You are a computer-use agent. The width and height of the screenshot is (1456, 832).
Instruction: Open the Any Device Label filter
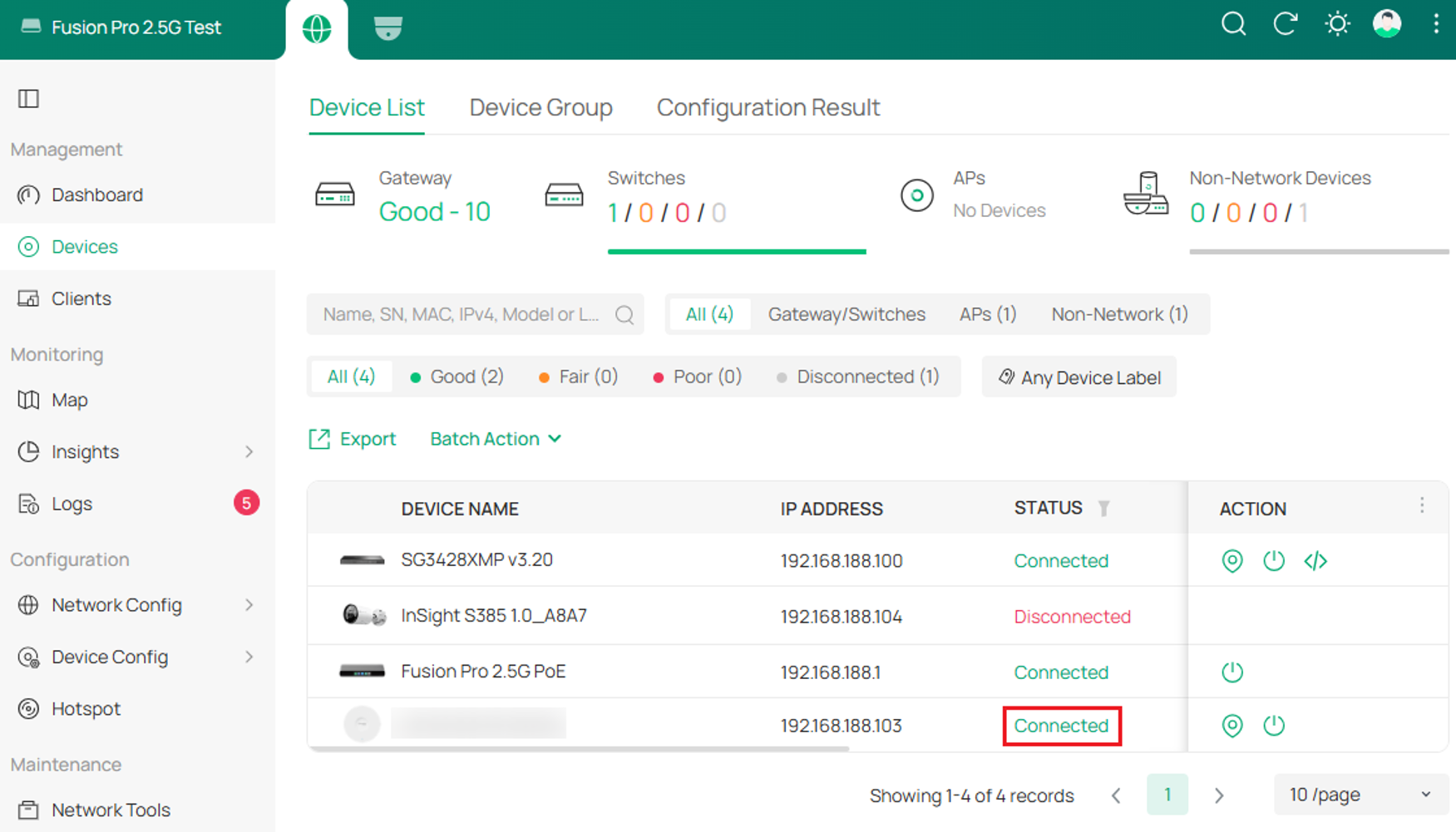tap(1078, 377)
